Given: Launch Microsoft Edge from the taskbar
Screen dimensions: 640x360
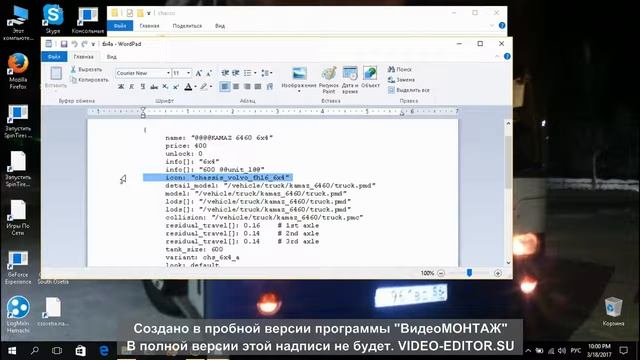Looking at the screenshot, I should [104, 351].
